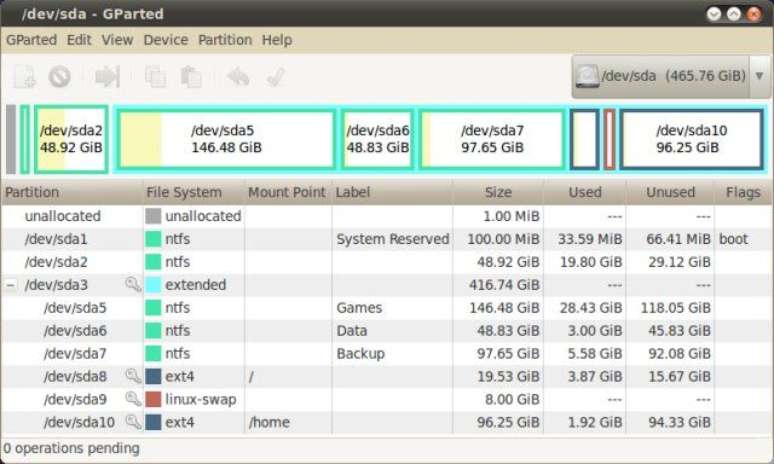This screenshot has height=464, width=774.
Task: Sort by the Used column header
Action: tap(585, 192)
